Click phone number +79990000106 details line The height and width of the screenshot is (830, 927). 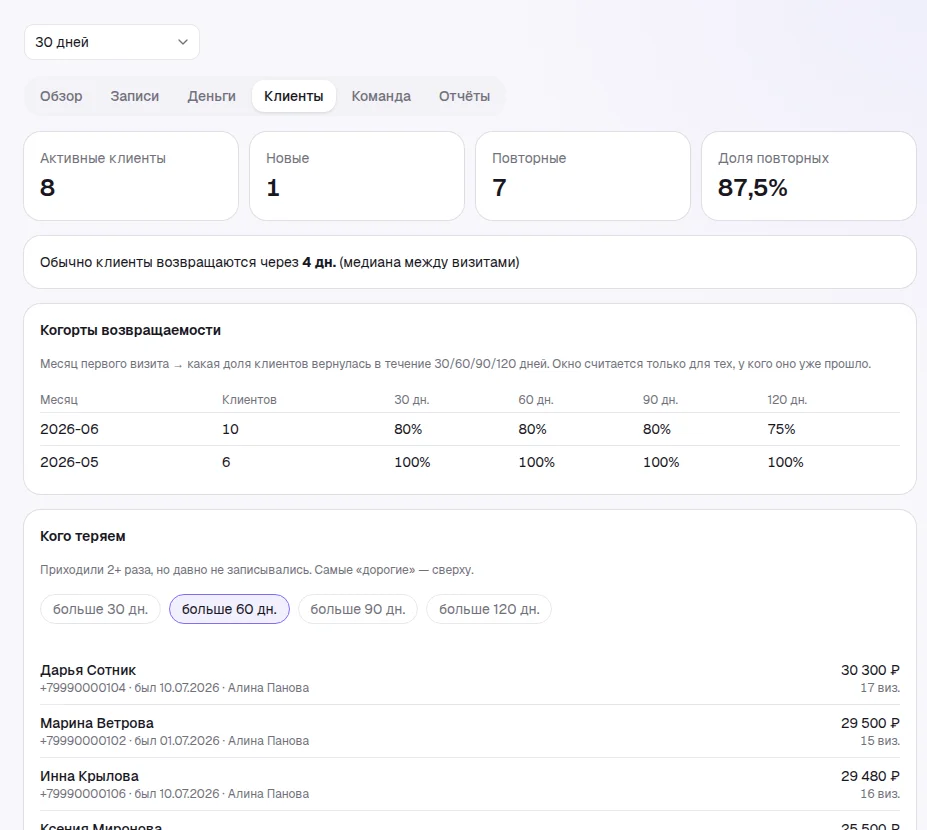[x=174, y=794]
